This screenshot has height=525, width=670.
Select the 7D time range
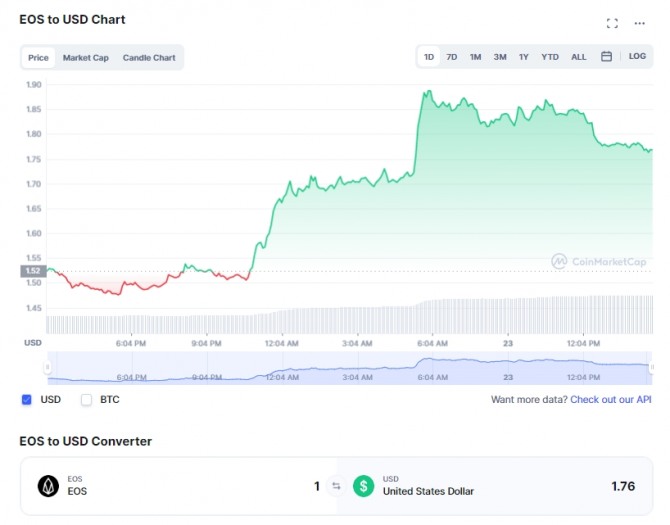point(452,57)
